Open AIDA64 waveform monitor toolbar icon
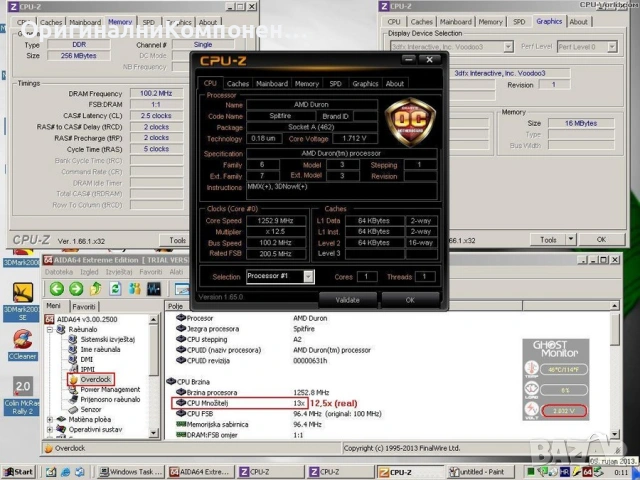640x480 pixels. click(x=154, y=289)
